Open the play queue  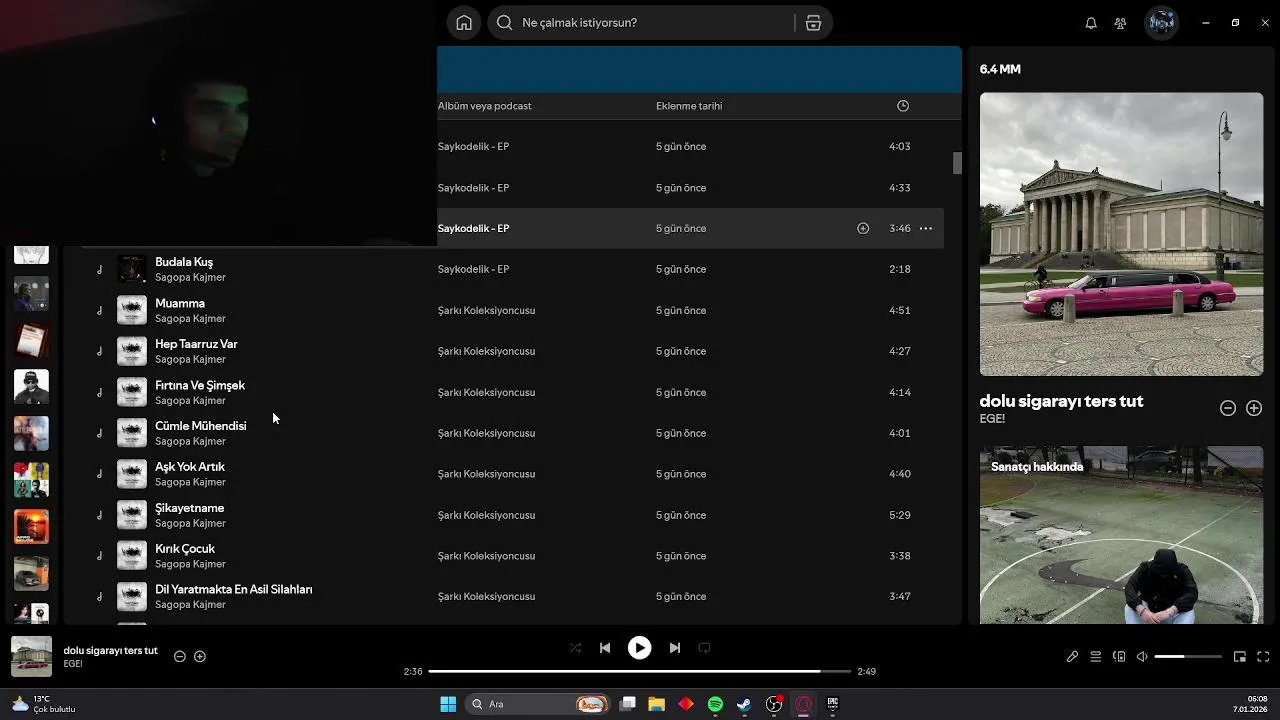coord(1096,657)
